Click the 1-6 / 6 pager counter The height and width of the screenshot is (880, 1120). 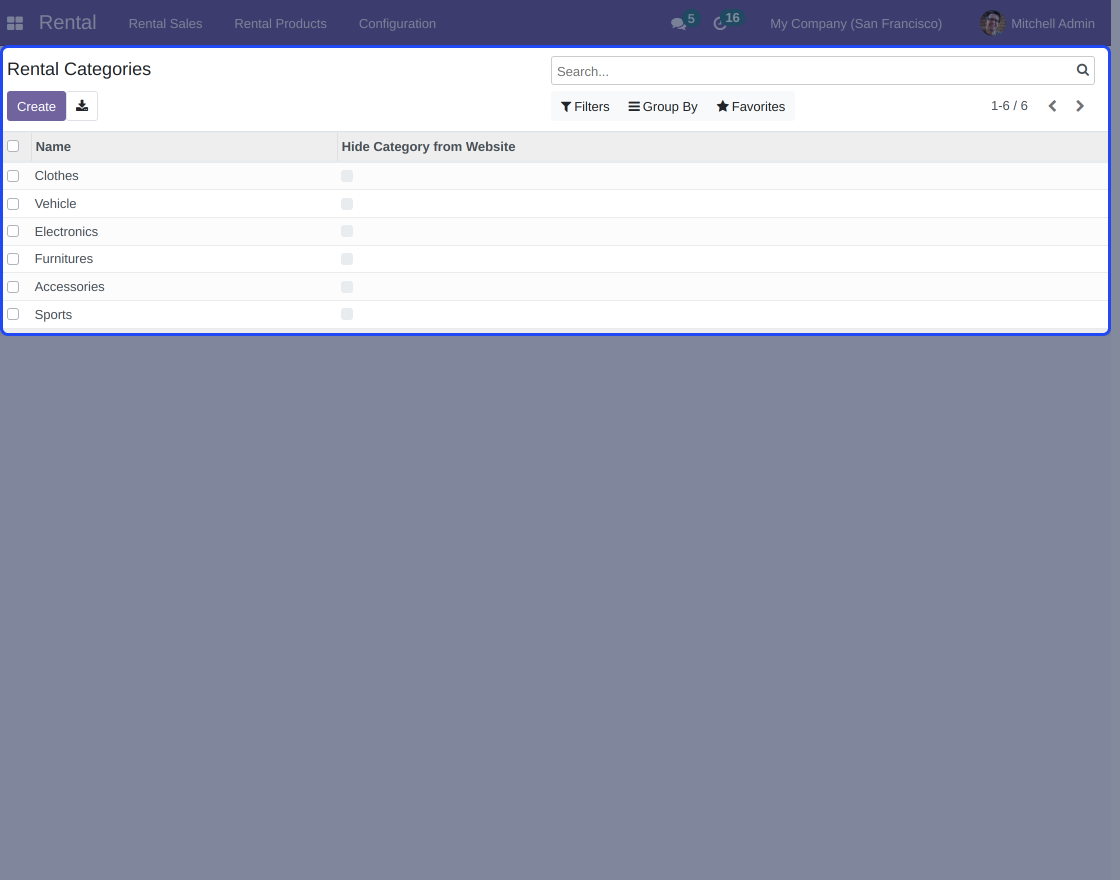(1009, 106)
